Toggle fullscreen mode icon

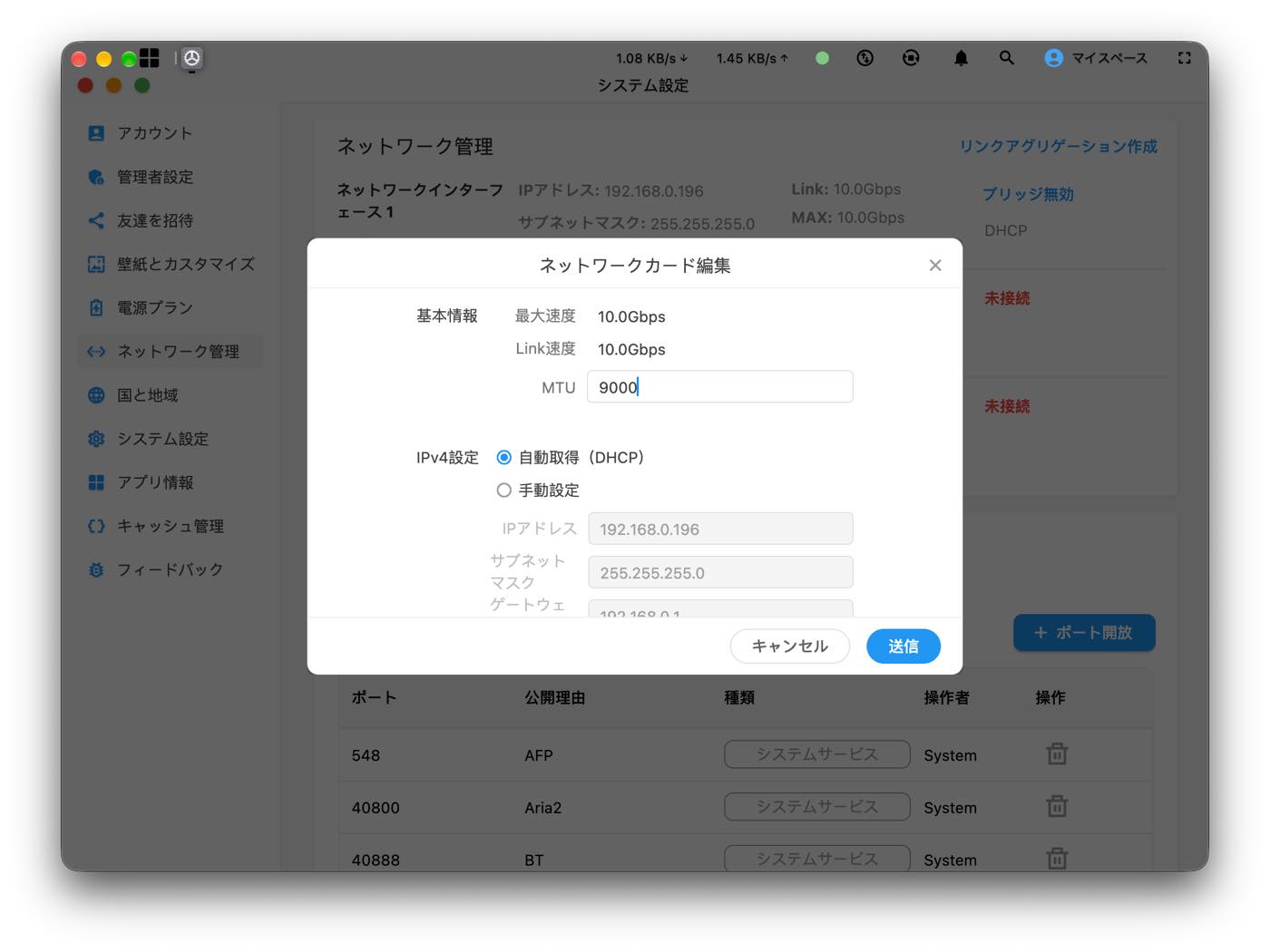(1184, 58)
